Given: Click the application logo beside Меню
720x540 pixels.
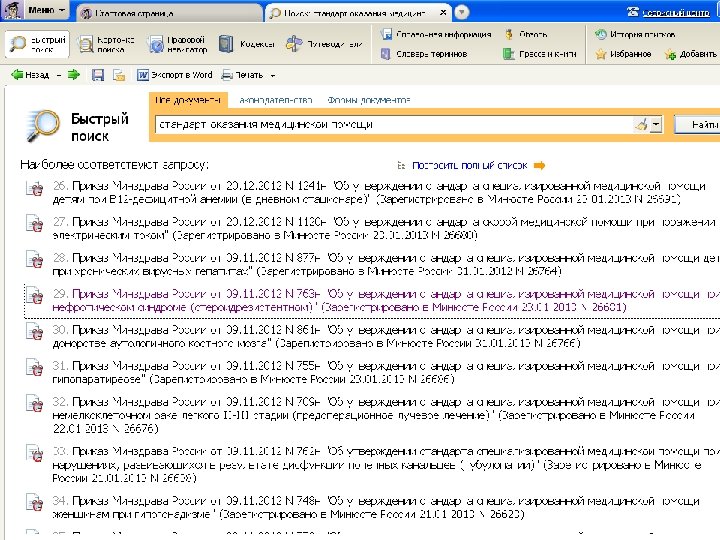Looking at the screenshot, I should tap(12, 10).
